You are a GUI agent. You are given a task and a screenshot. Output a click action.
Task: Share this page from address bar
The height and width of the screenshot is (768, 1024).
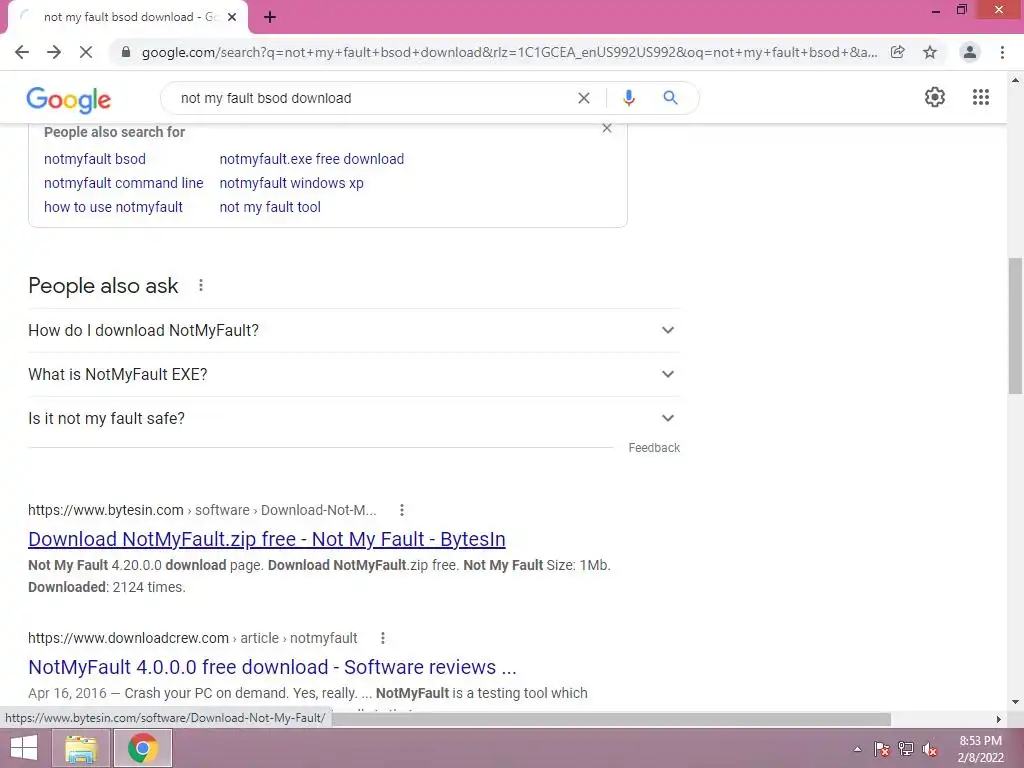[898, 52]
